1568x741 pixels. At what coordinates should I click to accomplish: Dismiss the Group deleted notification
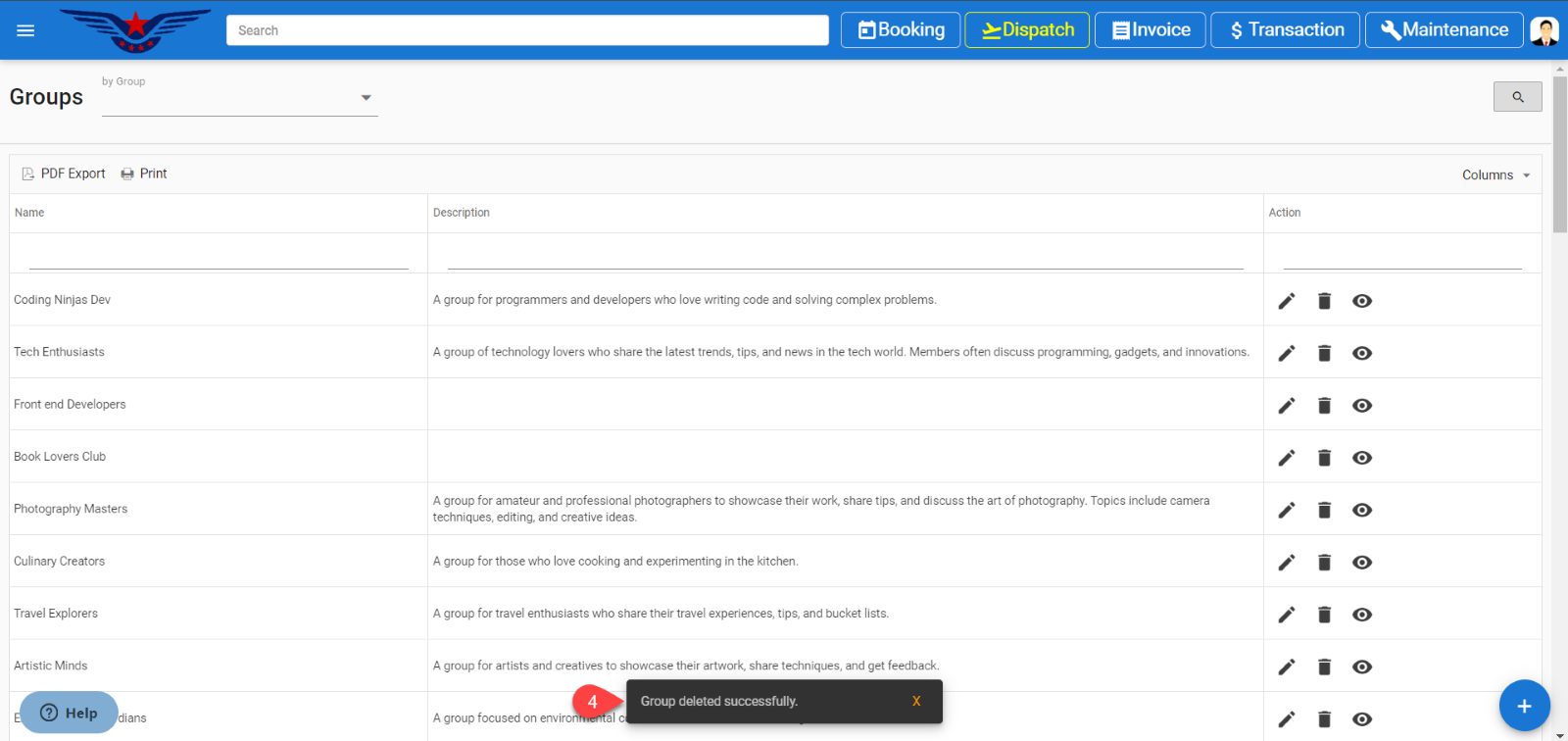pyautogui.click(x=915, y=702)
